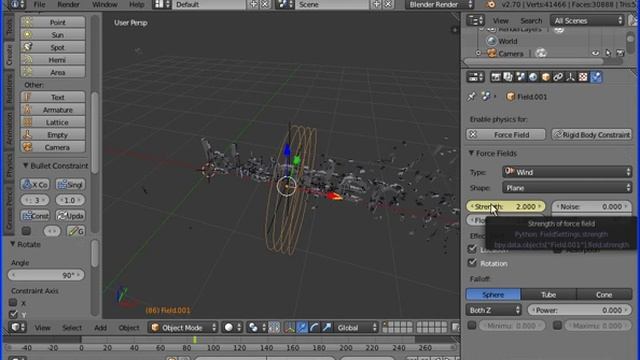Click the camera data icon beside Camera
Screen dimensions: 640x360
[x=541, y=53]
